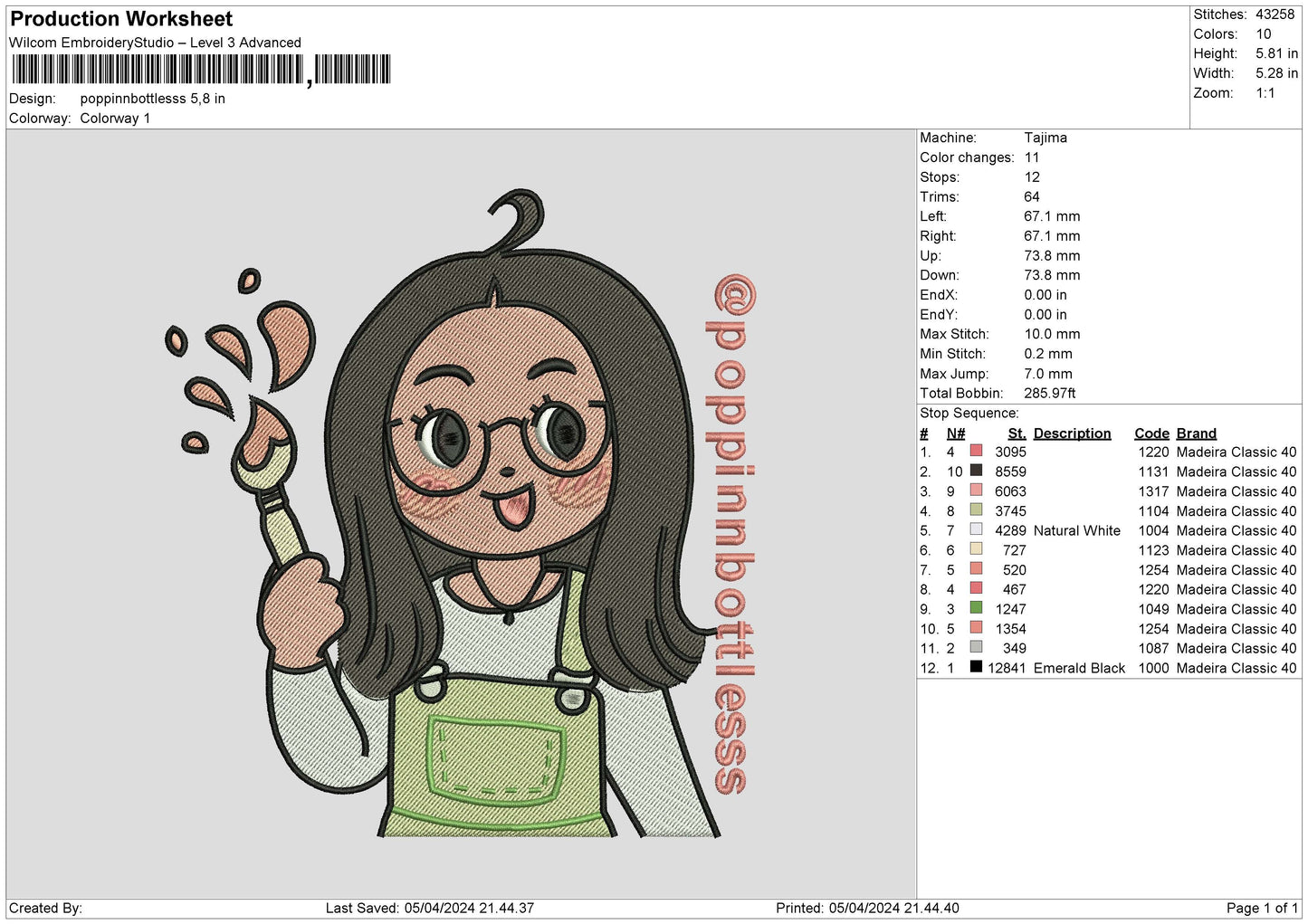Click the 'N#' column header
The width and height of the screenshot is (1308, 924).
coord(956,433)
